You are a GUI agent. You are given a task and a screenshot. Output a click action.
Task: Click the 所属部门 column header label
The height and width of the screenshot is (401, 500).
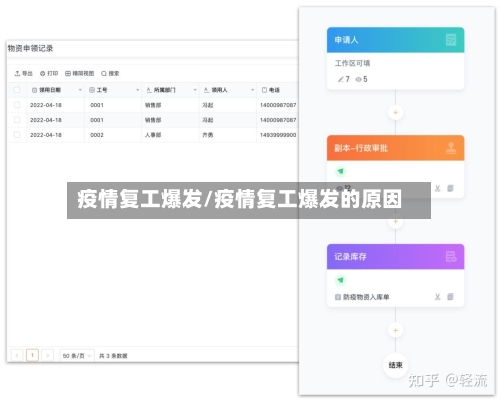coord(165,90)
